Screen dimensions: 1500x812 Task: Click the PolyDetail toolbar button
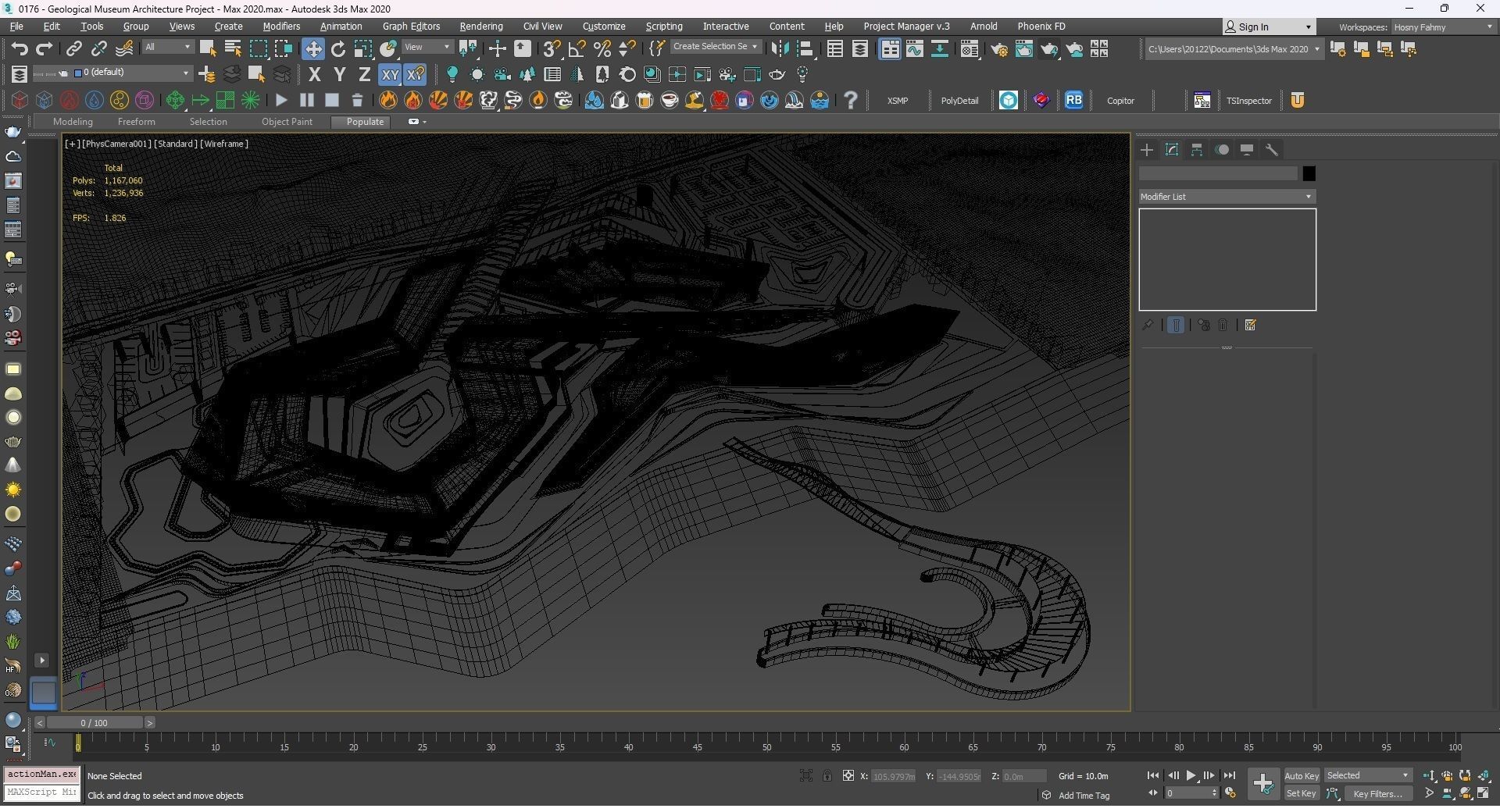tap(959, 101)
